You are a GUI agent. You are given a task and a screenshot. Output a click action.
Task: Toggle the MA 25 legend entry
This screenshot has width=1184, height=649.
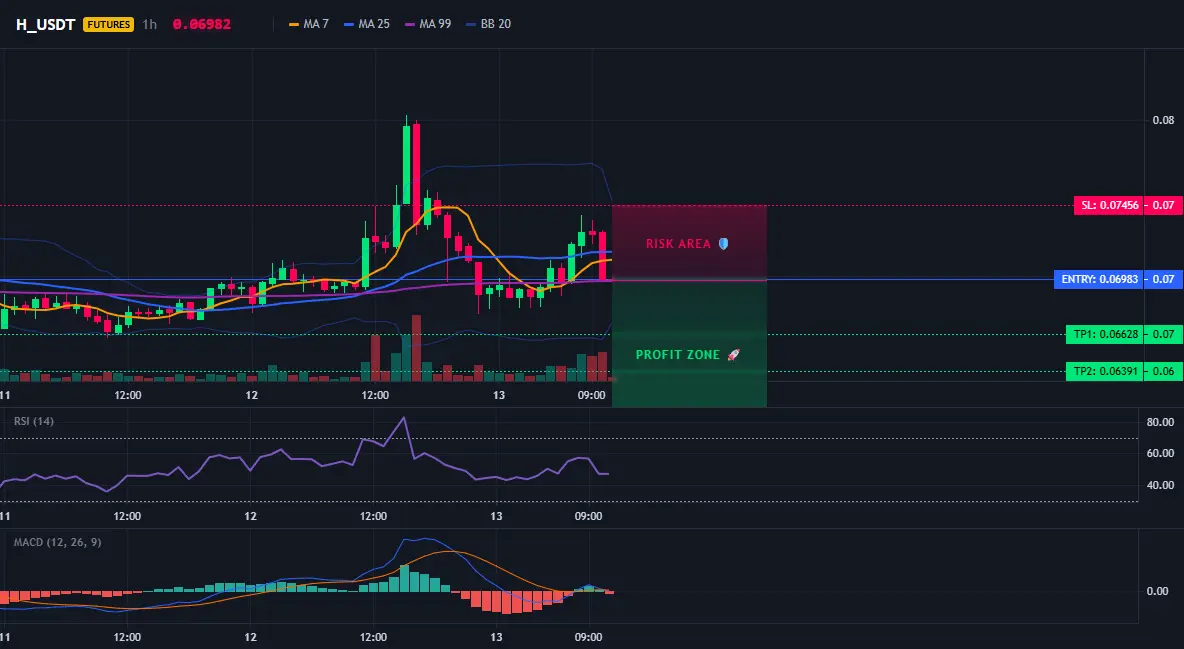tap(367, 24)
